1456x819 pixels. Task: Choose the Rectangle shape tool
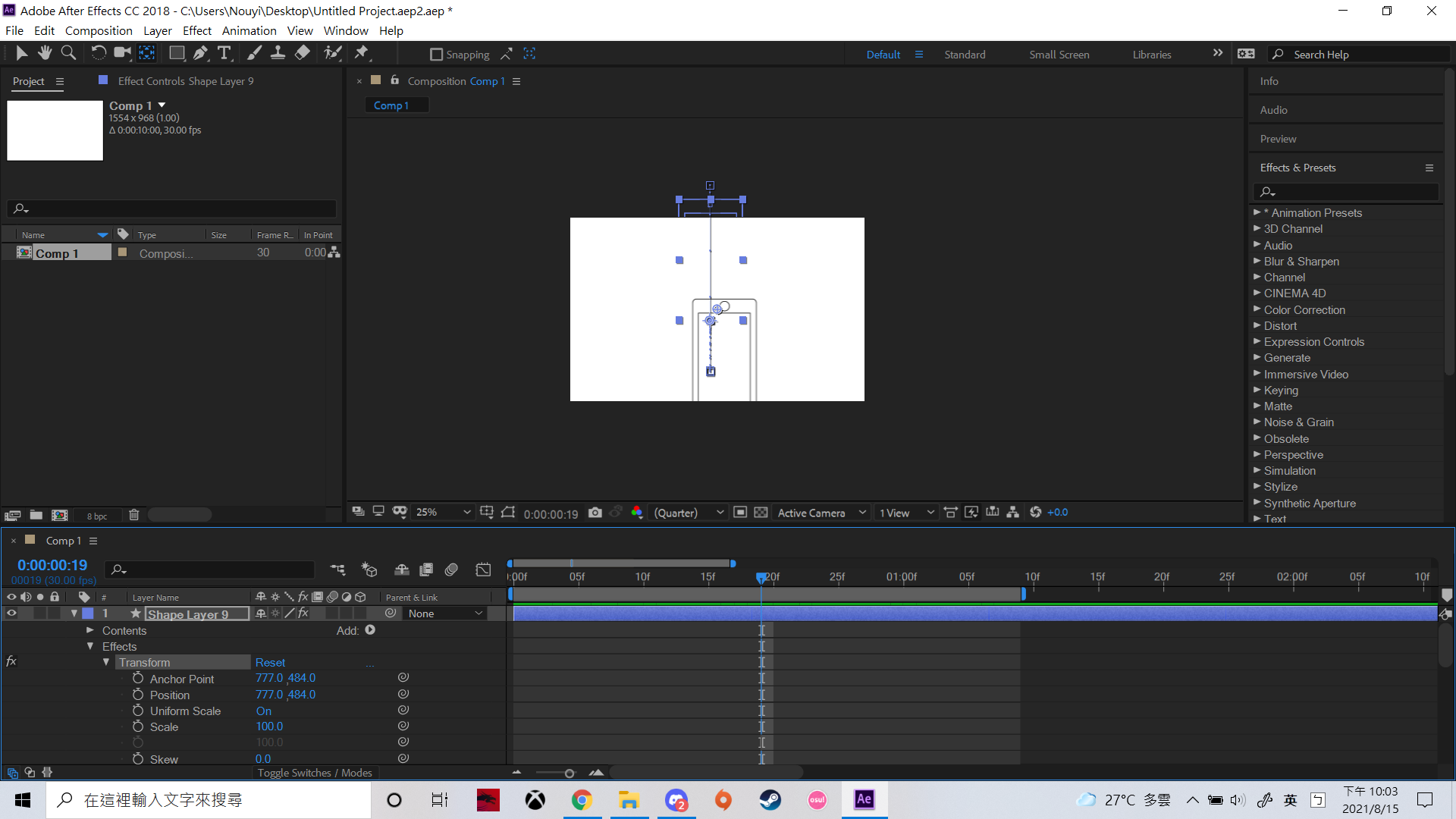177,53
